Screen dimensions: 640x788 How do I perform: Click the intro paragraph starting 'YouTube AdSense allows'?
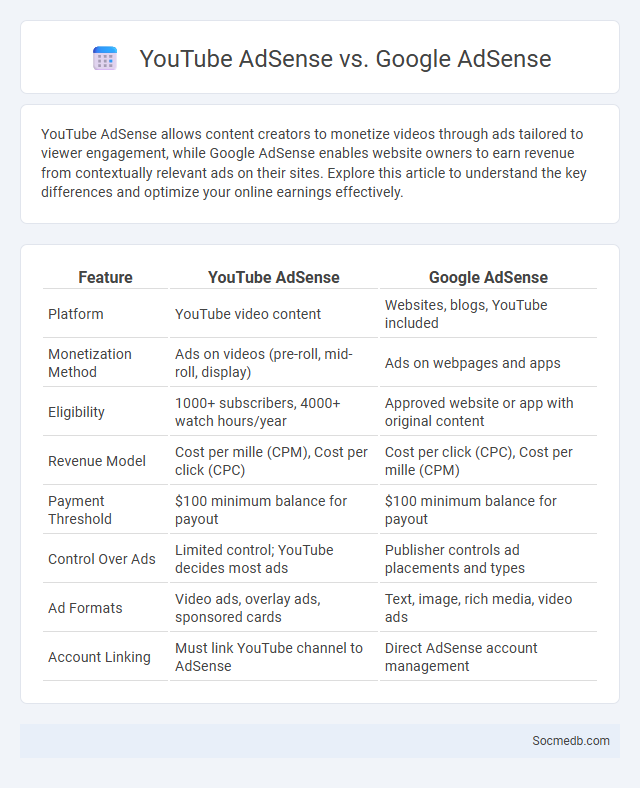313,163
